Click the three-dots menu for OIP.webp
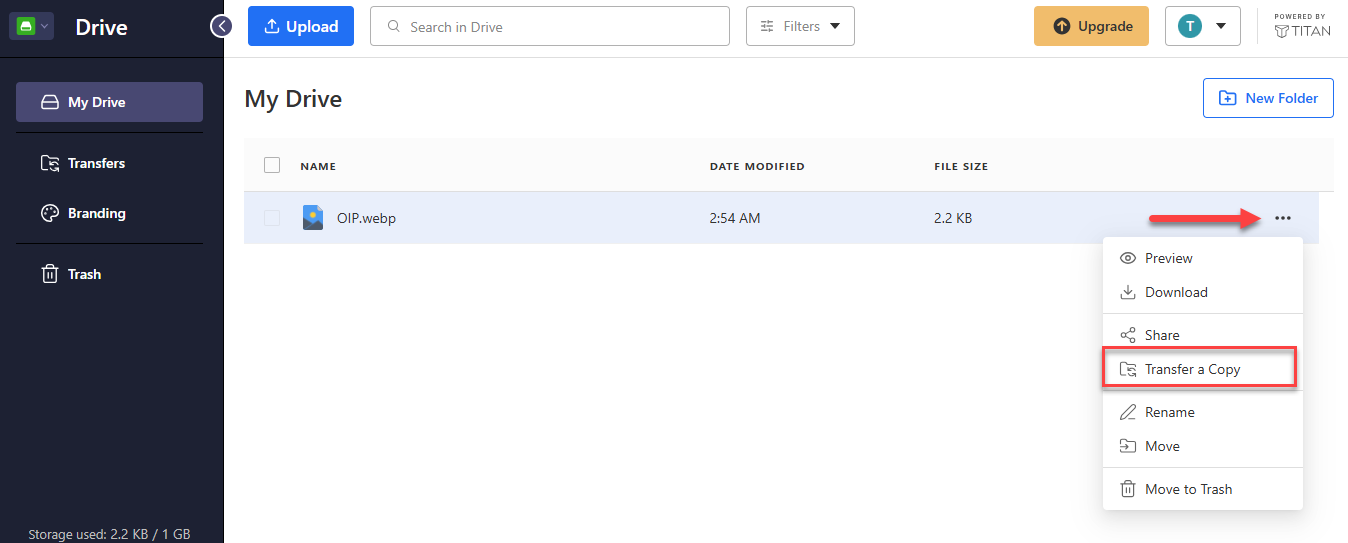Viewport: 1348px width, 543px height. [x=1283, y=218]
